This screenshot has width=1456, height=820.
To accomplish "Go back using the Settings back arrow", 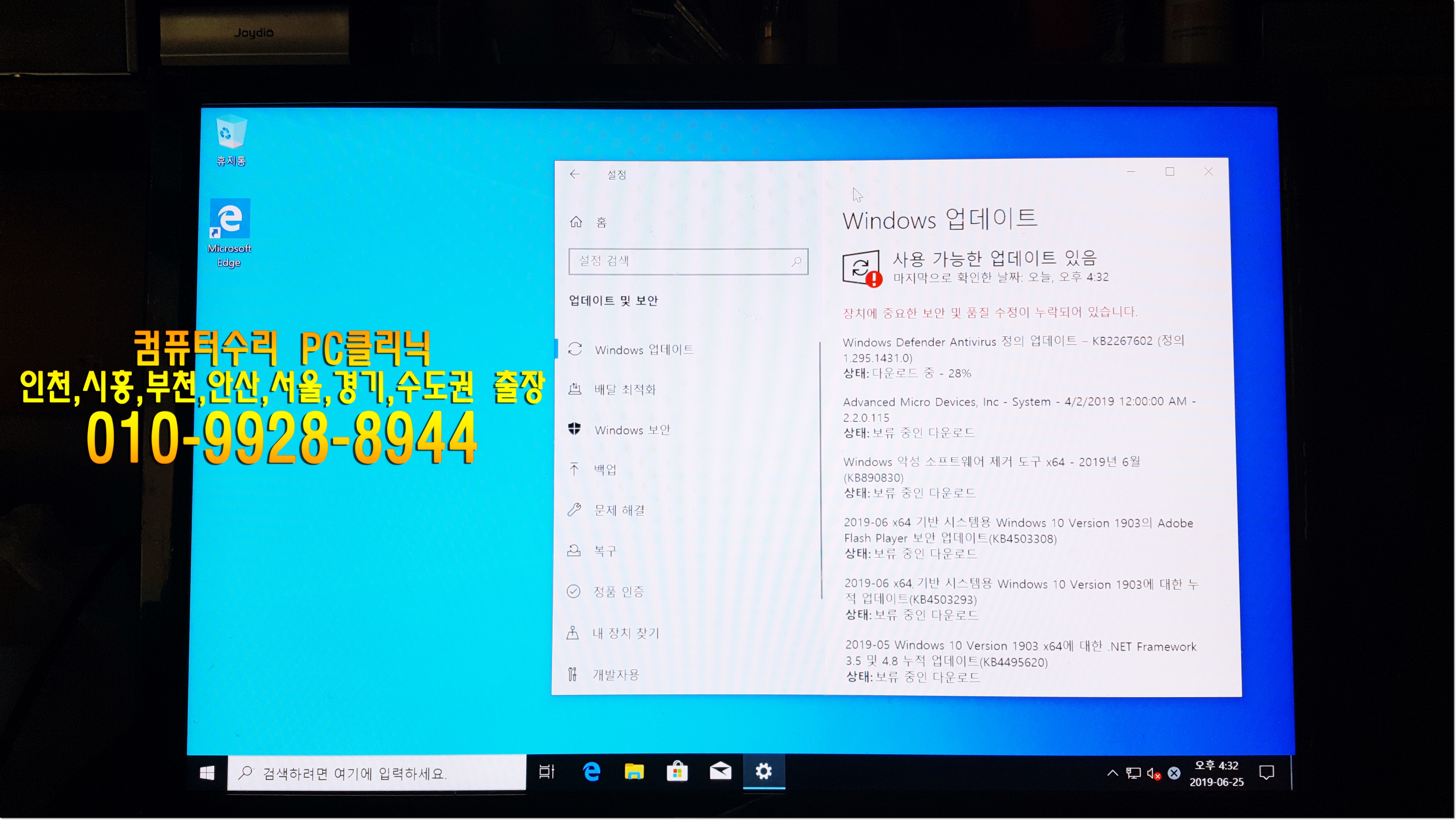I will coord(575,174).
